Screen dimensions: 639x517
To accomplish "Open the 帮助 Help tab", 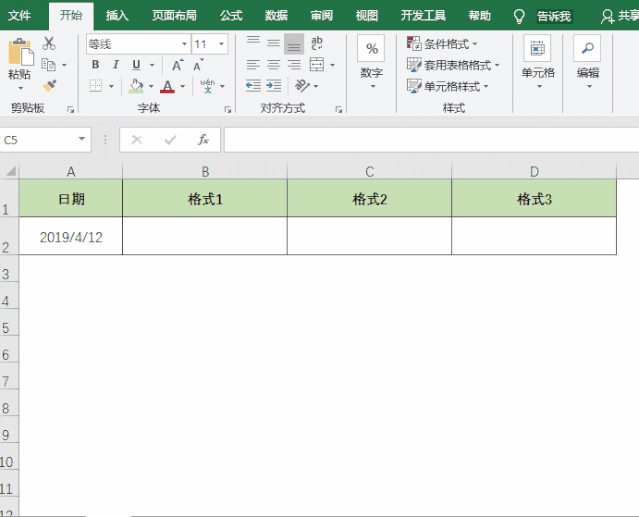I will [x=480, y=15].
